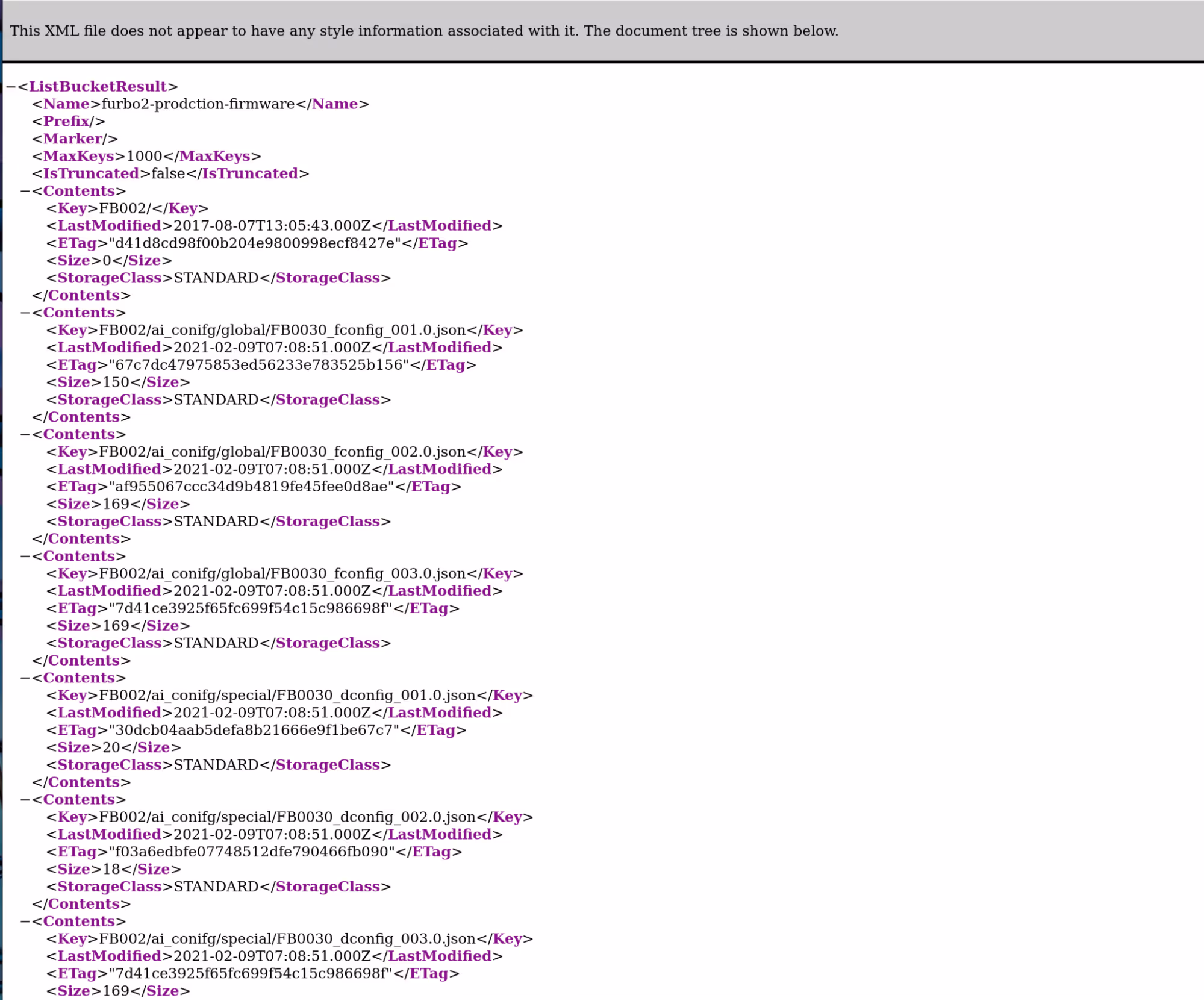
Task: Collapse Contents node containing fconfig_003.0.json
Action: pos(25,557)
